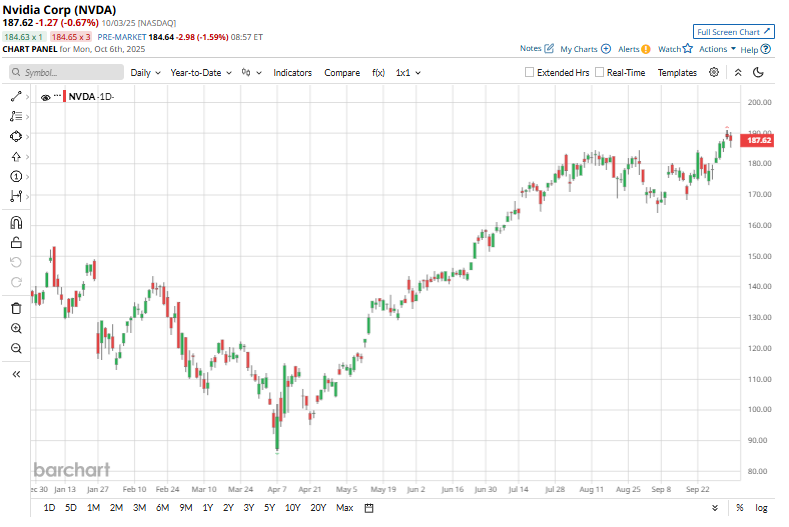Collapse the drawing tools sidebar
The width and height of the screenshot is (789, 527).
pyautogui.click(x=16, y=374)
